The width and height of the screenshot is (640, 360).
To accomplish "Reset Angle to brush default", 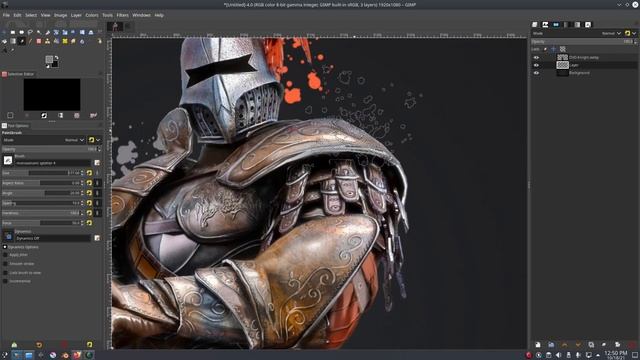I will click(89, 193).
